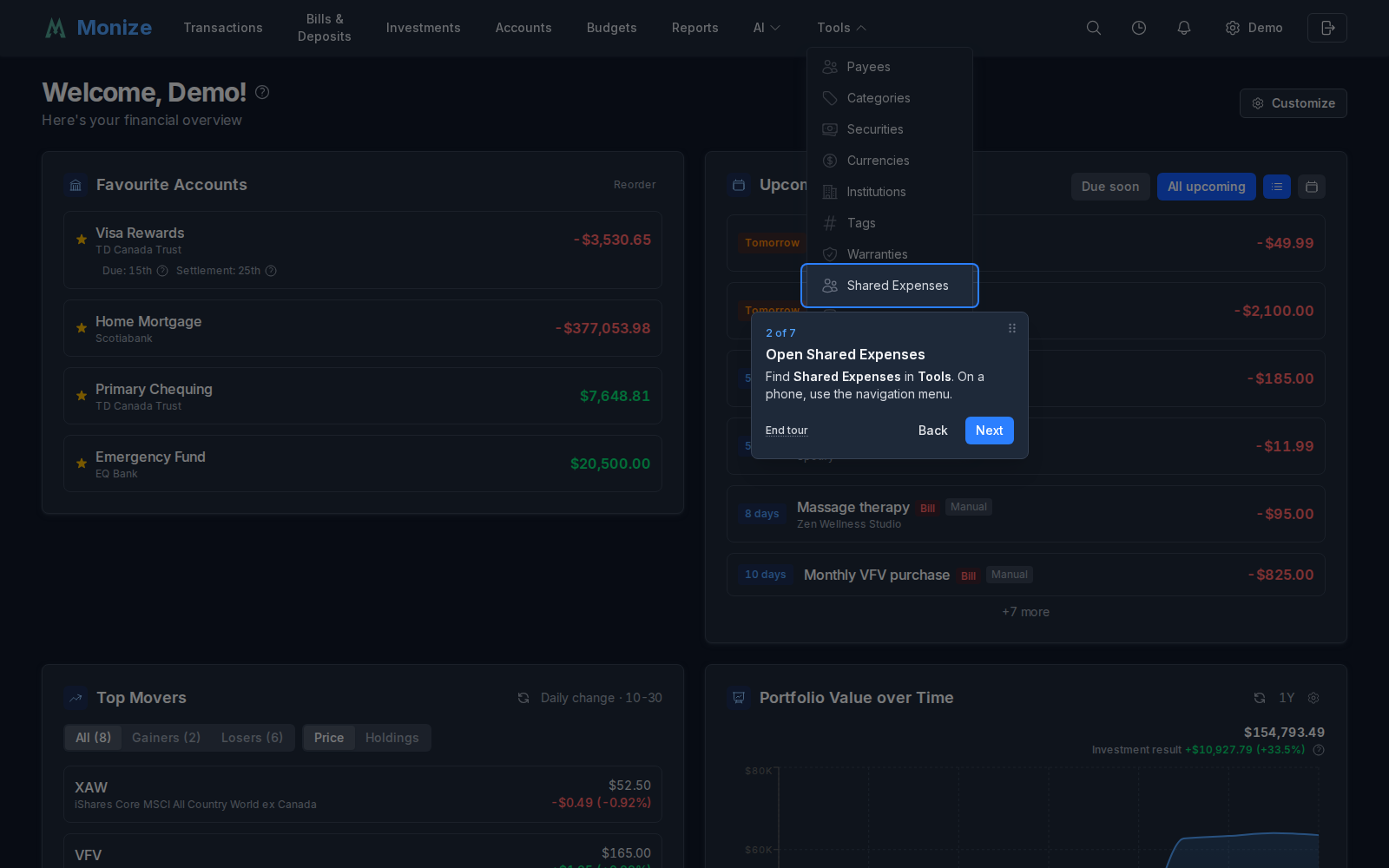Click Reorder in Favourite Accounts
Screen dimensions: 1389x868
[635, 185]
